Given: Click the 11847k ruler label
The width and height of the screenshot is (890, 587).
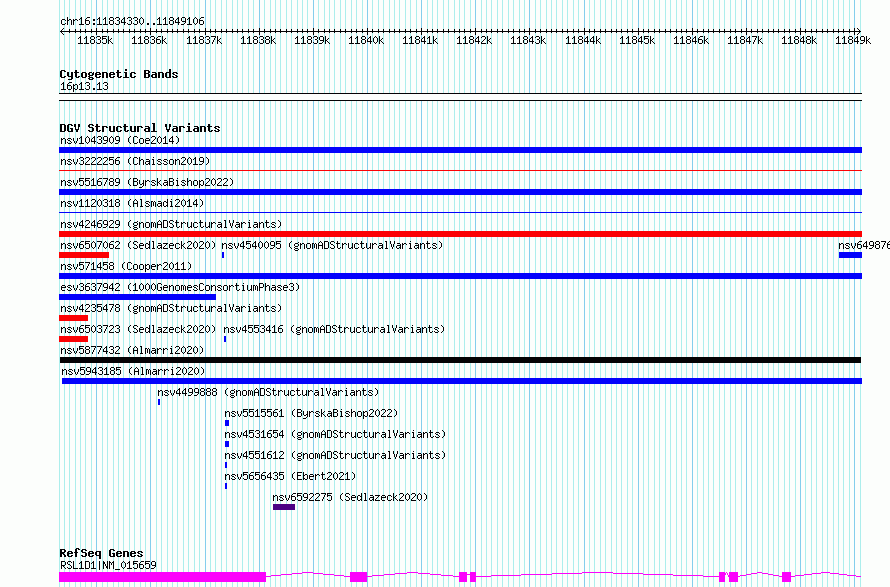Looking at the screenshot, I should (x=745, y=40).
